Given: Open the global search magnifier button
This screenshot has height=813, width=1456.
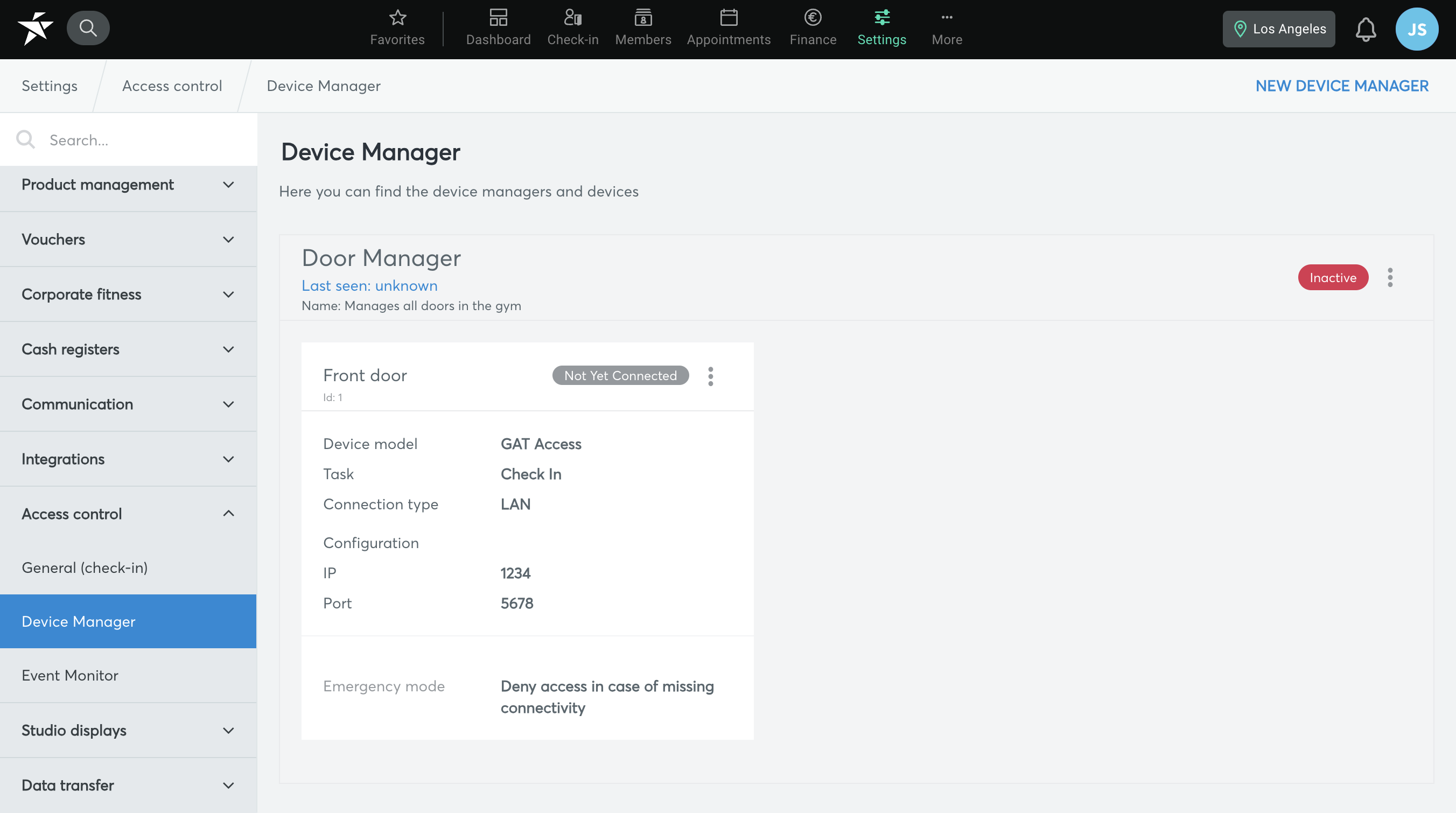Looking at the screenshot, I should click(88, 28).
